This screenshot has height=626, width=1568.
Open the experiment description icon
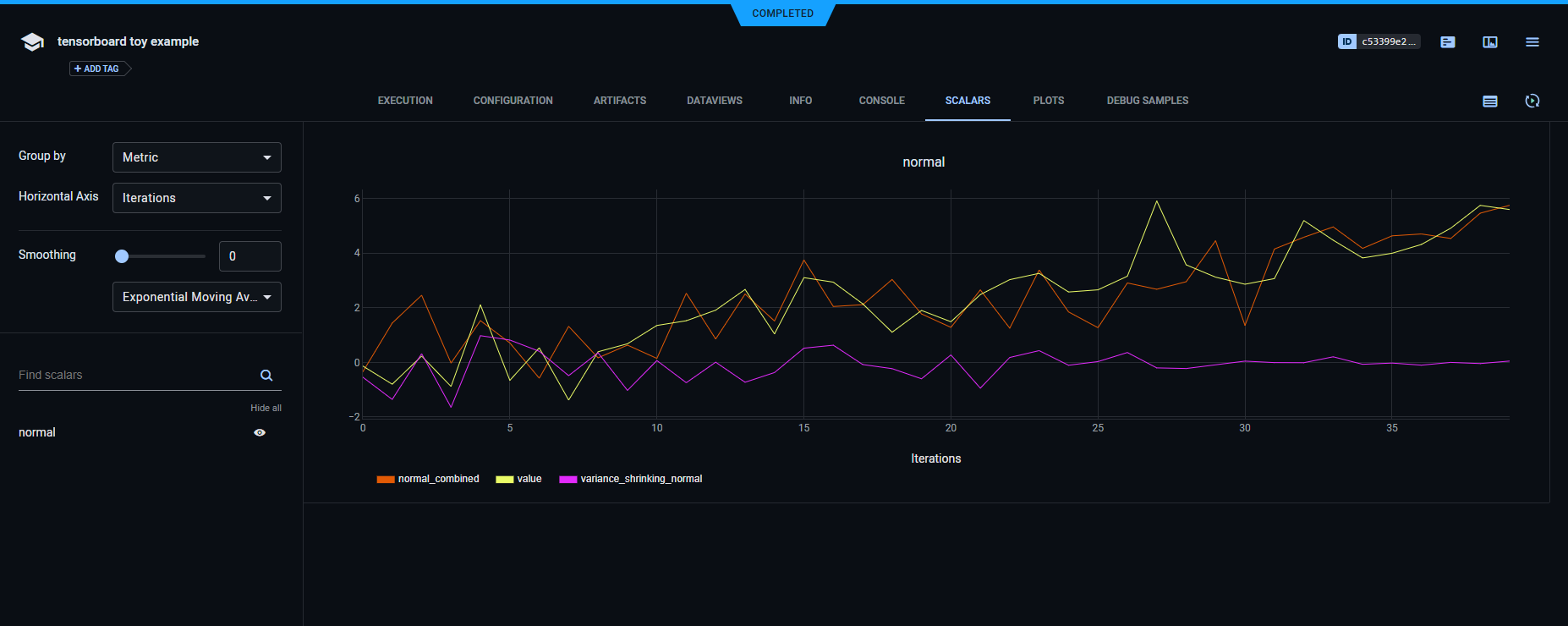point(1447,42)
